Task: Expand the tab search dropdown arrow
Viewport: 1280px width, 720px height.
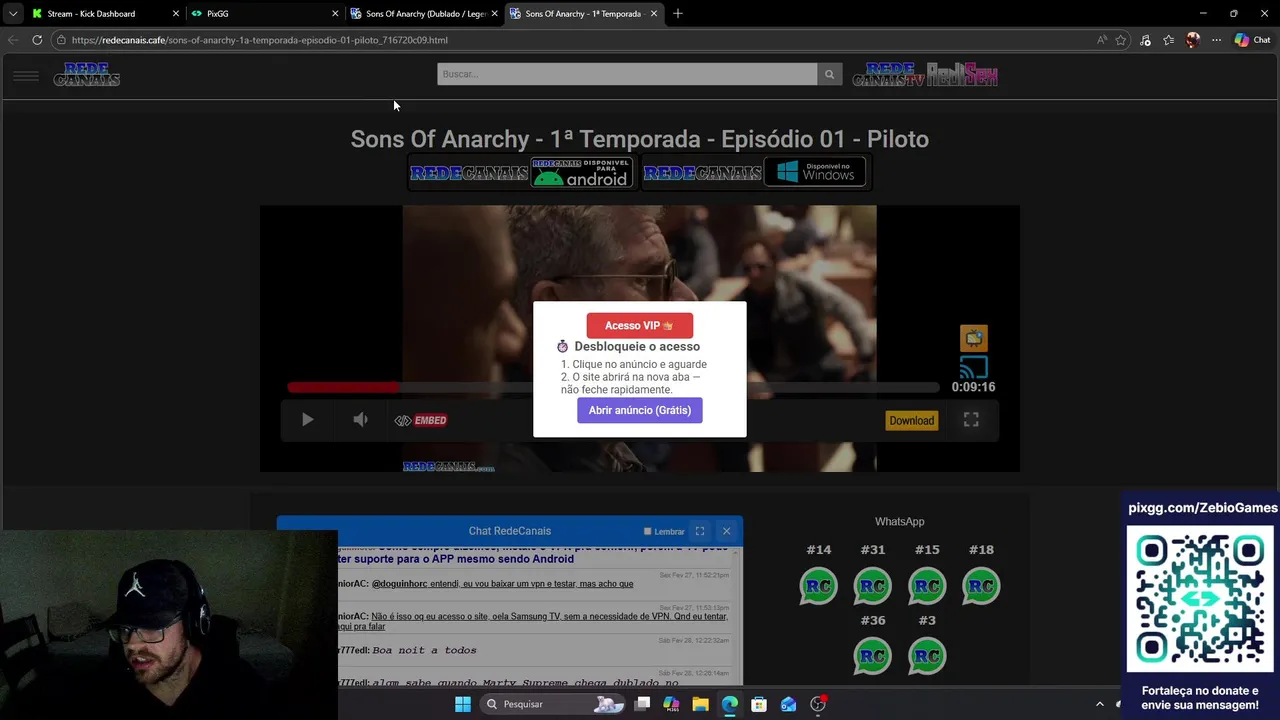Action: [12, 14]
